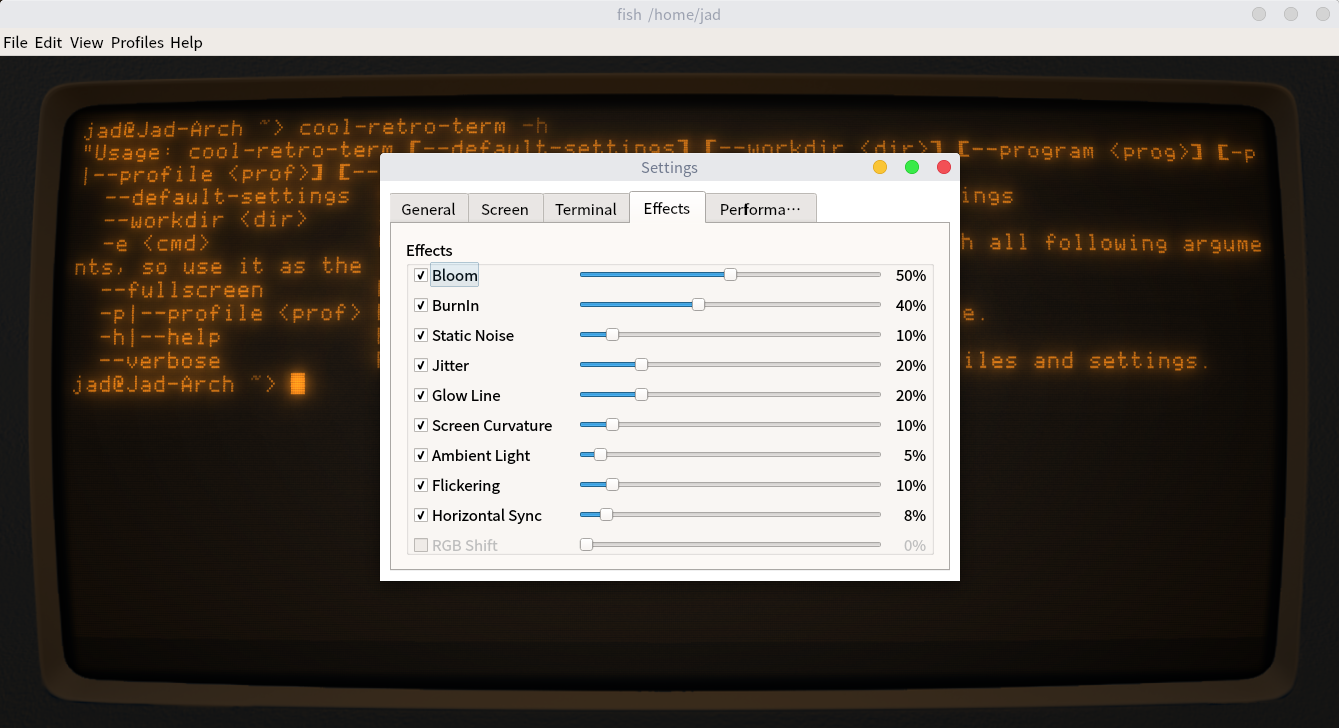Switch to the Terminal tab

point(586,209)
